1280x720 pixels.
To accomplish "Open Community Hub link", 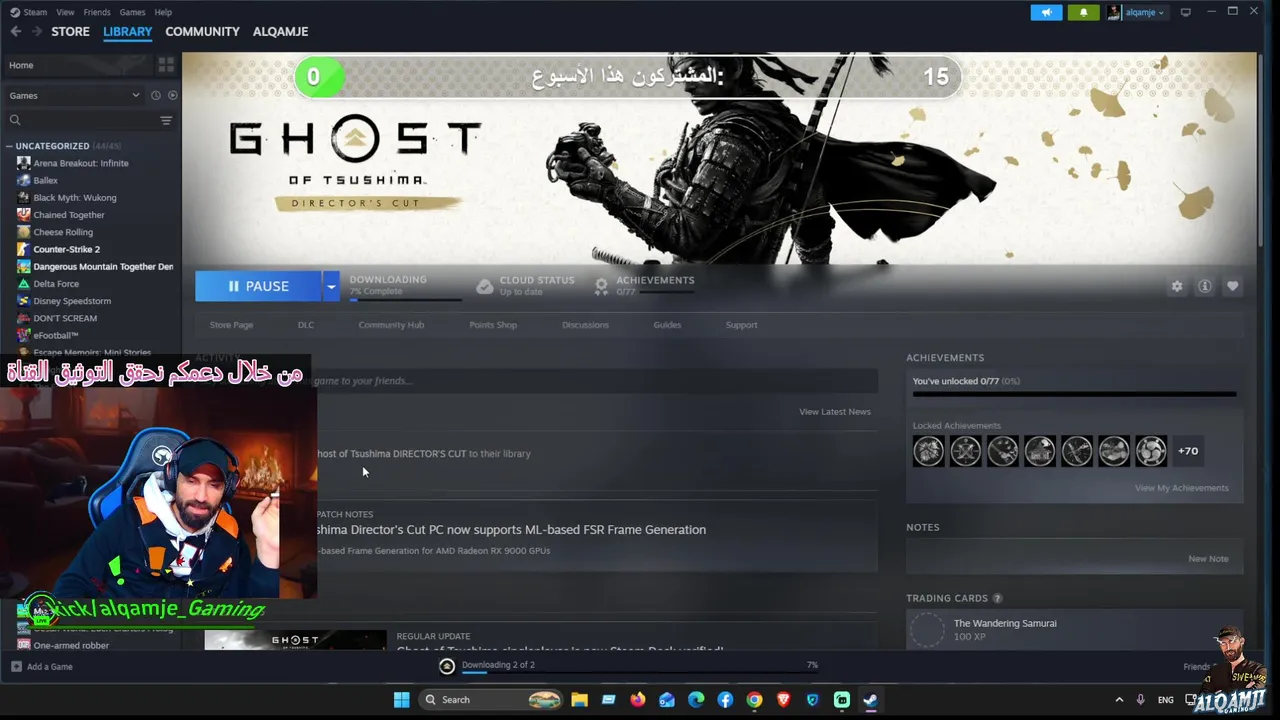I will pyautogui.click(x=391, y=325).
